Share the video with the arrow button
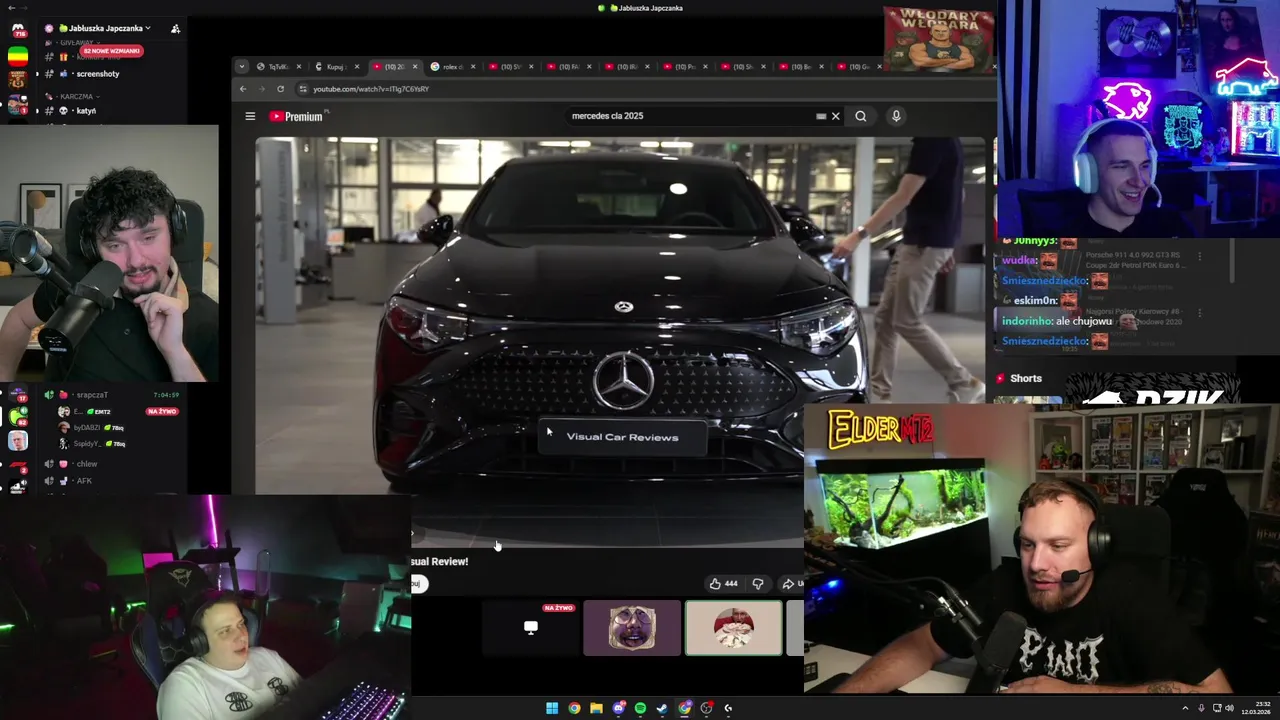The height and width of the screenshot is (720, 1280). point(791,584)
